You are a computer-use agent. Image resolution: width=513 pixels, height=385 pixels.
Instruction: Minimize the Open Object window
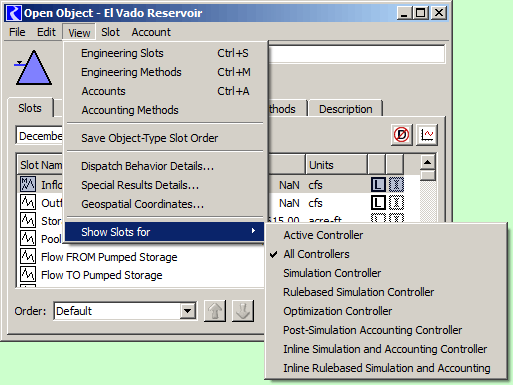pos(404,13)
